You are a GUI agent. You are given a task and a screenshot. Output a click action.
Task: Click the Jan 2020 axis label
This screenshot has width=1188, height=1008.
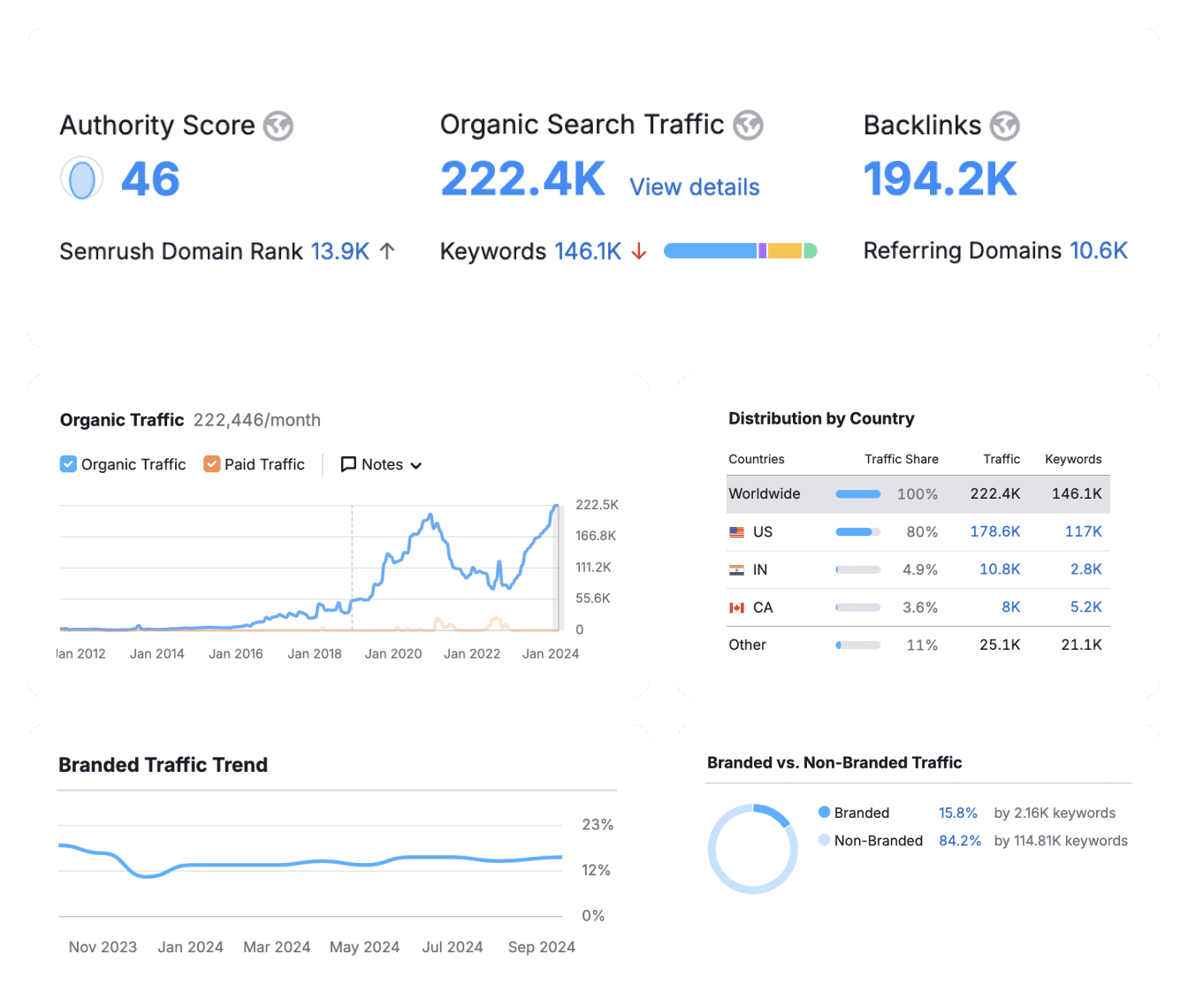click(393, 653)
